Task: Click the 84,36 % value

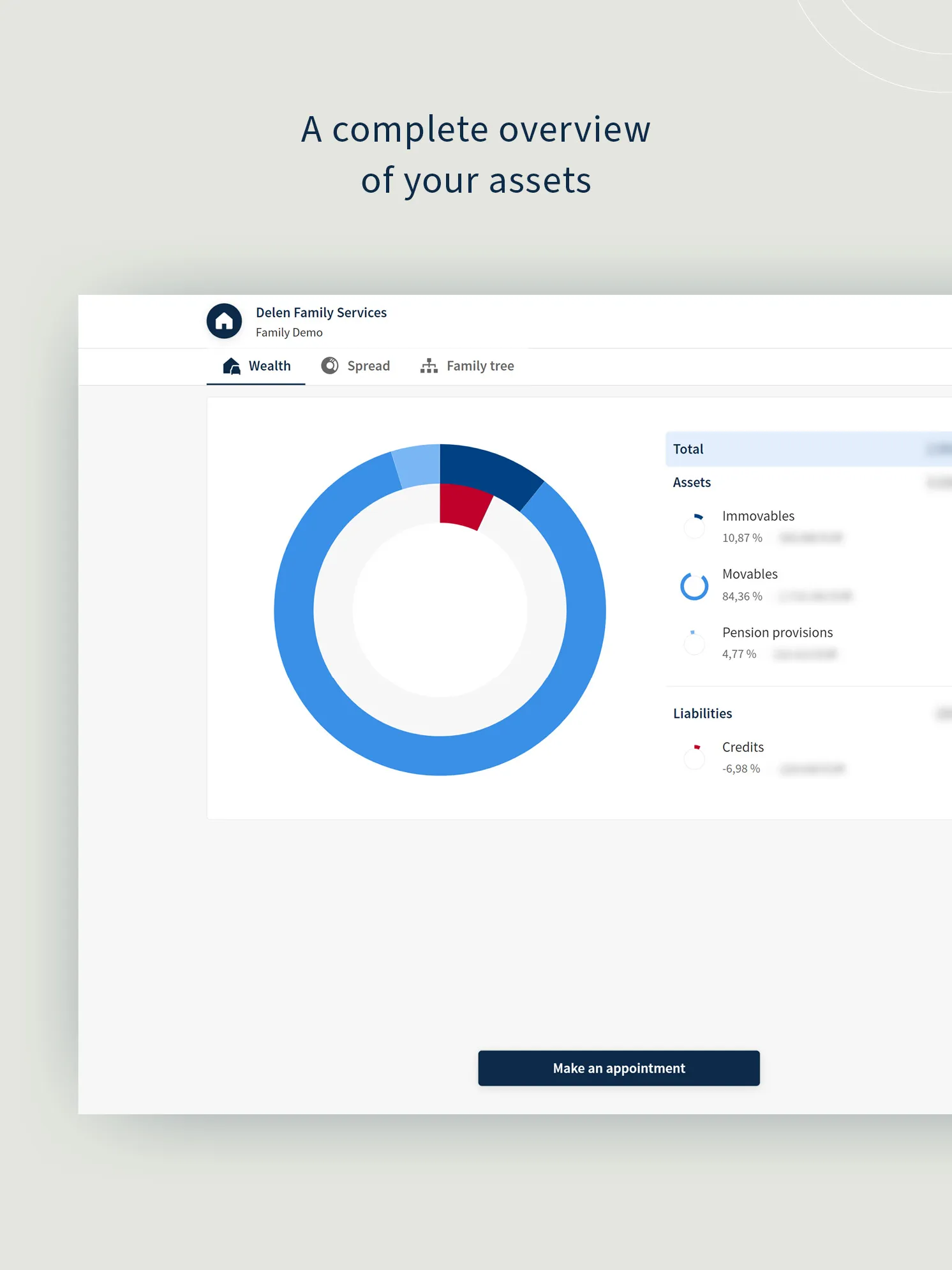Action: tap(742, 597)
